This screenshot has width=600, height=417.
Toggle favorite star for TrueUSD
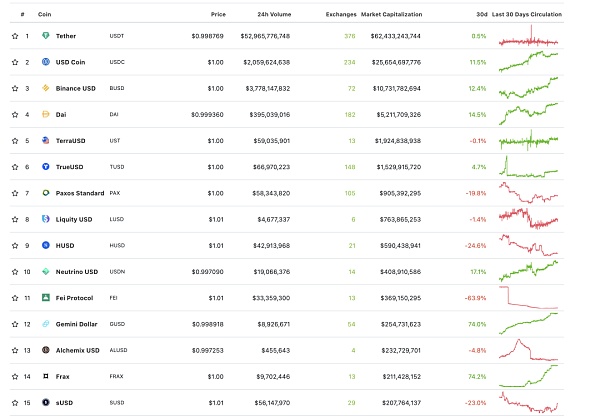pyautogui.click(x=15, y=167)
